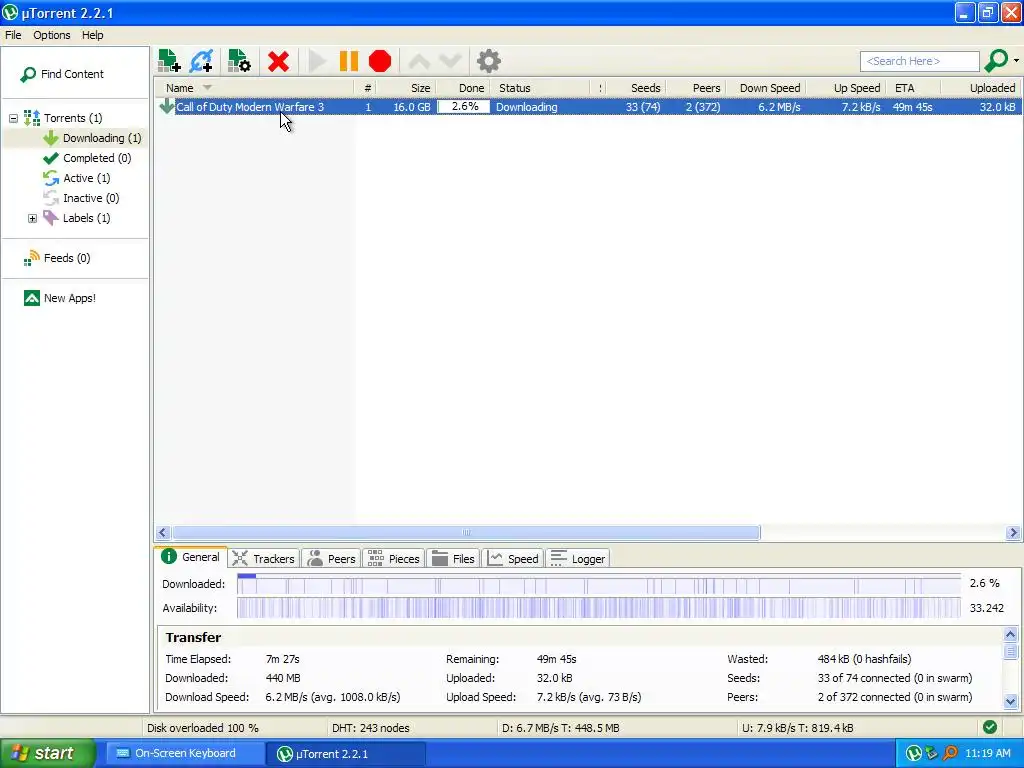
Task: Collapse the Torrents tree node
Action: tap(13, 118)
